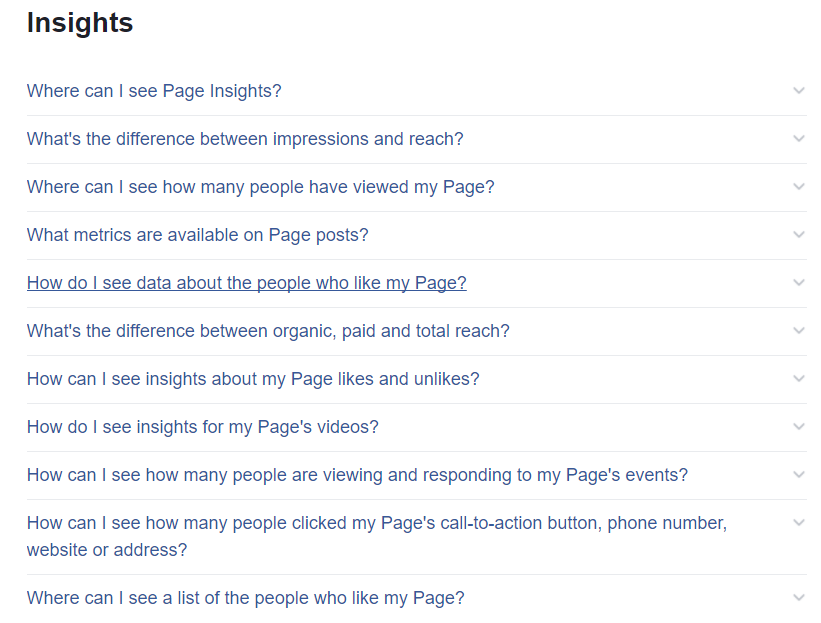Select 'What metrics are available on Page posts?'
Screen dimensions: 821x623
click(197, 235)
